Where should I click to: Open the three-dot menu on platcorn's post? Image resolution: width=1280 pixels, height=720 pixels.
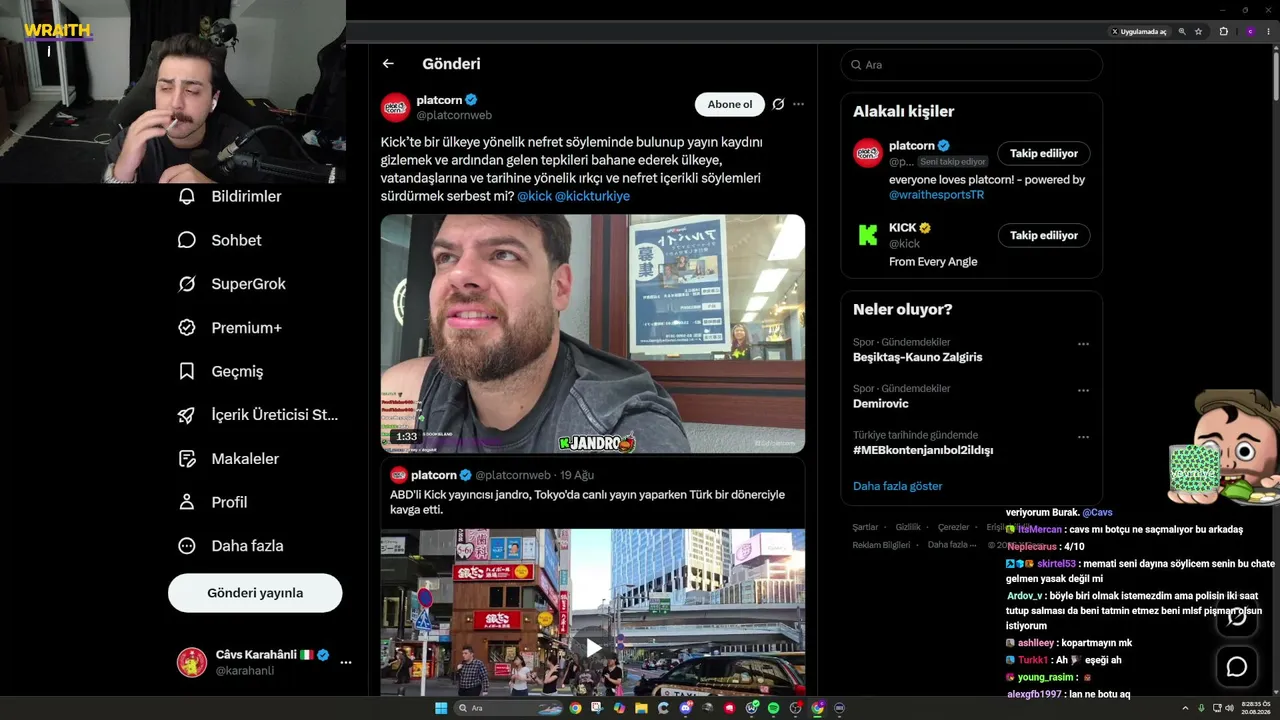coord(798,104)
